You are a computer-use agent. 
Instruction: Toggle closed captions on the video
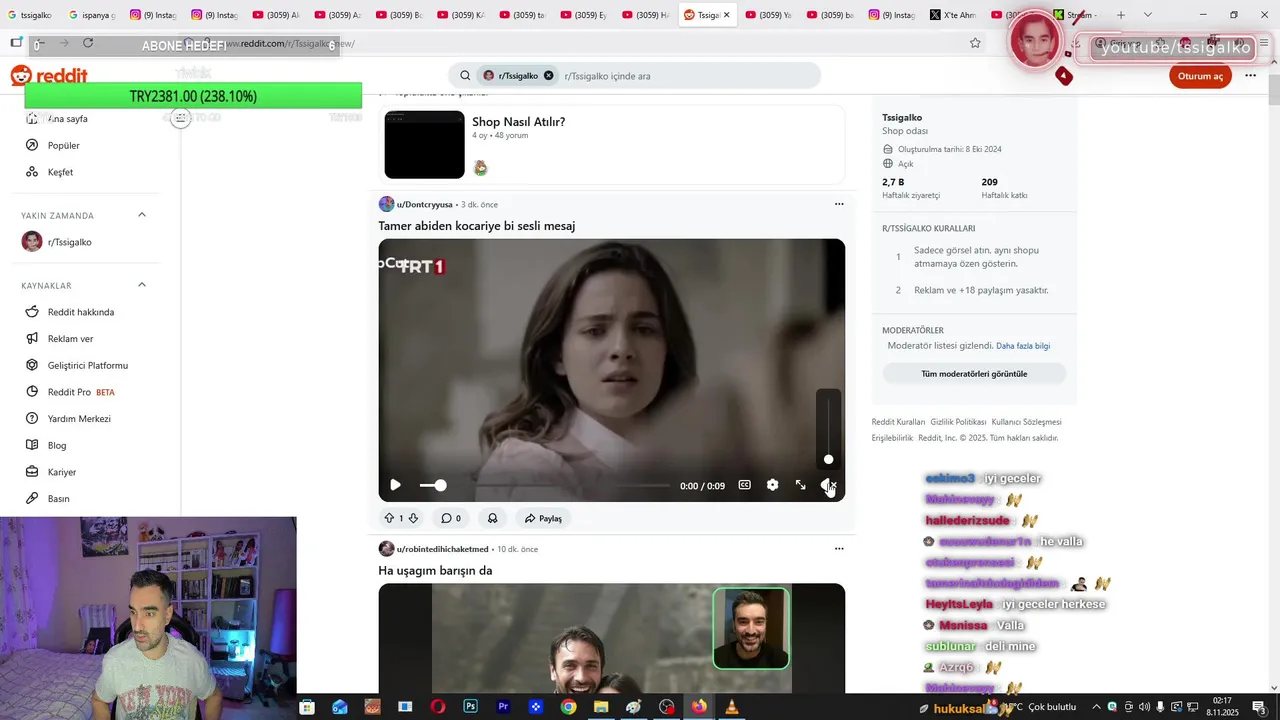click(744, 485)
